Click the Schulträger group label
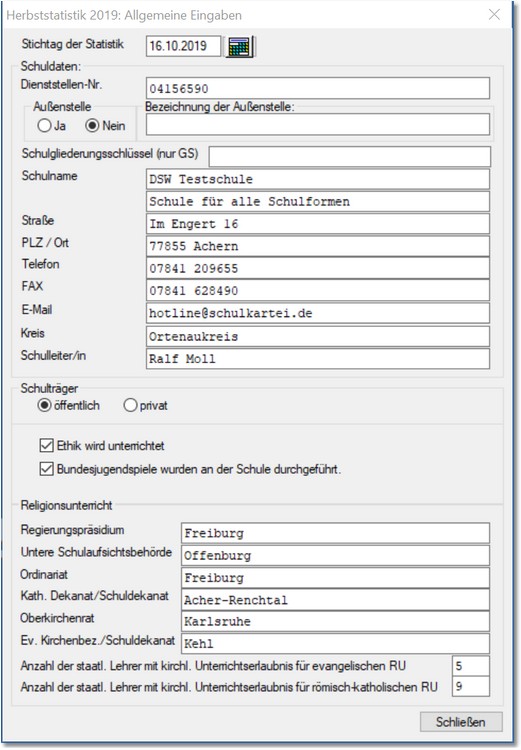Screen dimensions: 521x750 point(49,388)
